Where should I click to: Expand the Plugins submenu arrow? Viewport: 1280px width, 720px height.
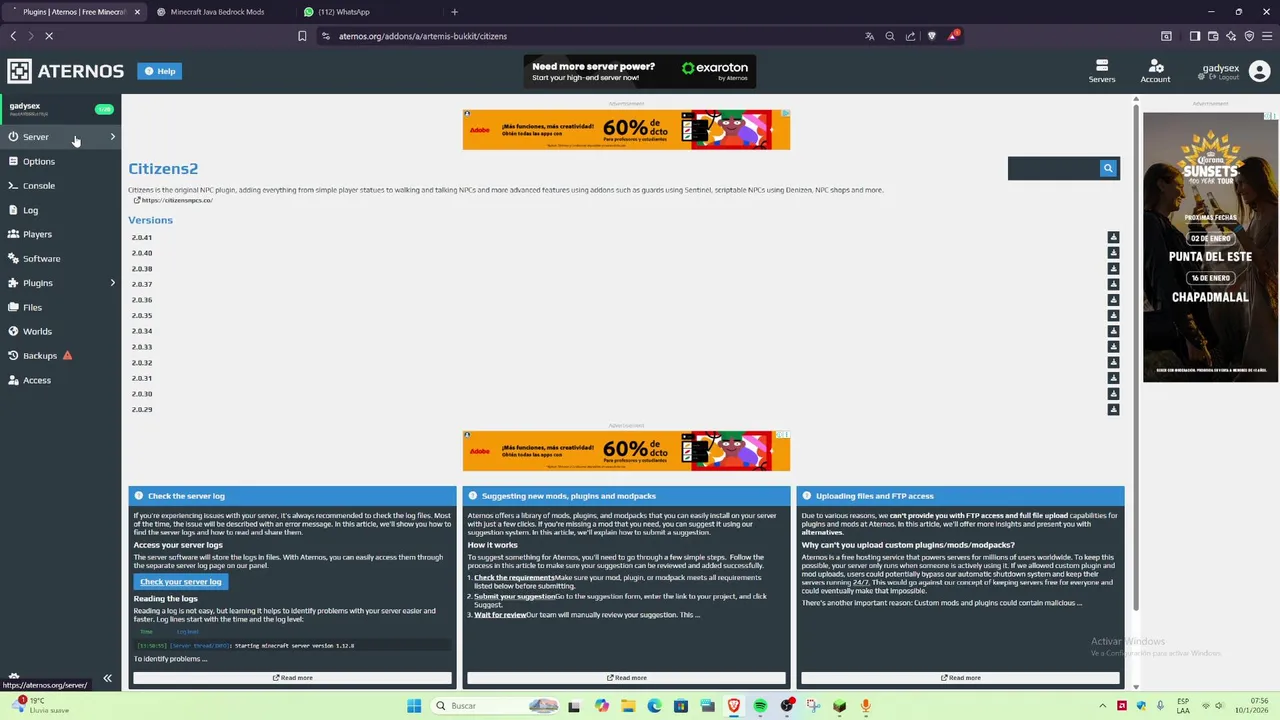click(112, 283)
